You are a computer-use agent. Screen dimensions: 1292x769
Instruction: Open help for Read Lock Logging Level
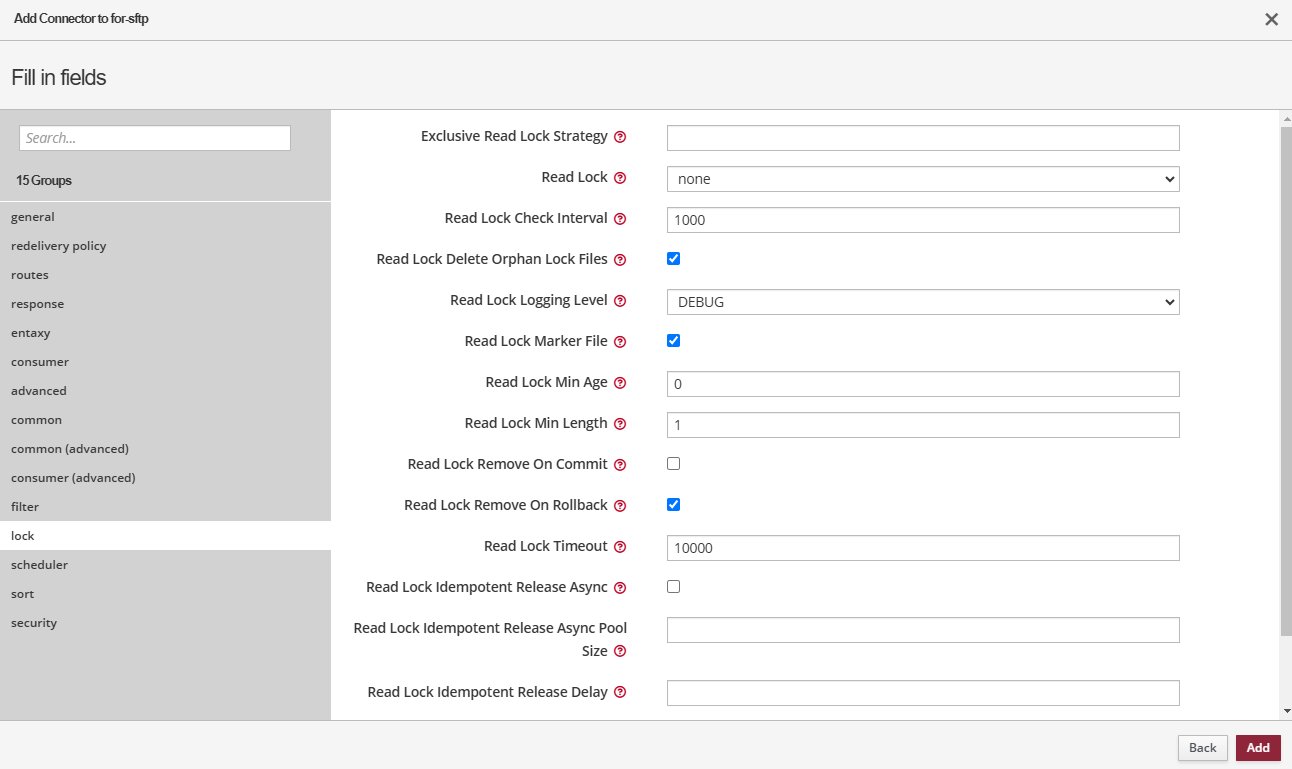(x=620, y=301)
